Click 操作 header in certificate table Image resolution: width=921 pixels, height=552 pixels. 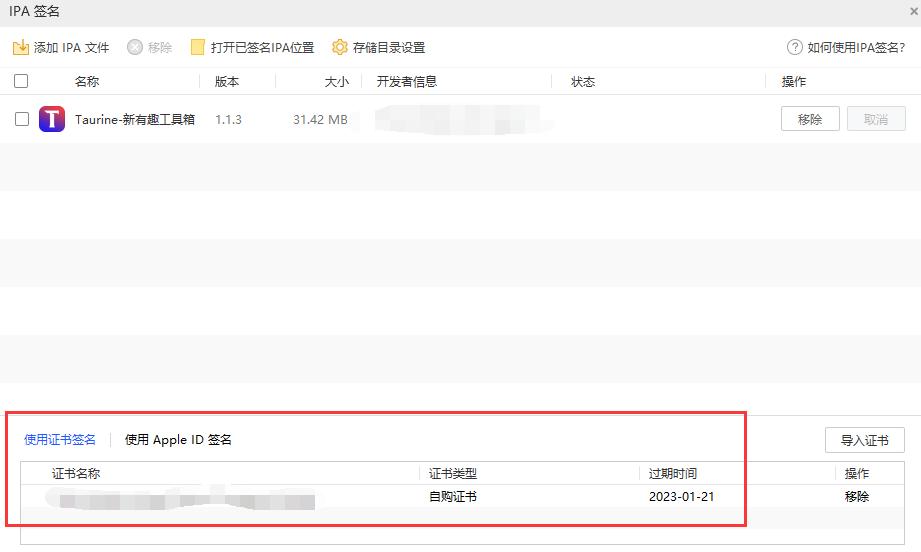pyautogui.click(x=856, y=473)
